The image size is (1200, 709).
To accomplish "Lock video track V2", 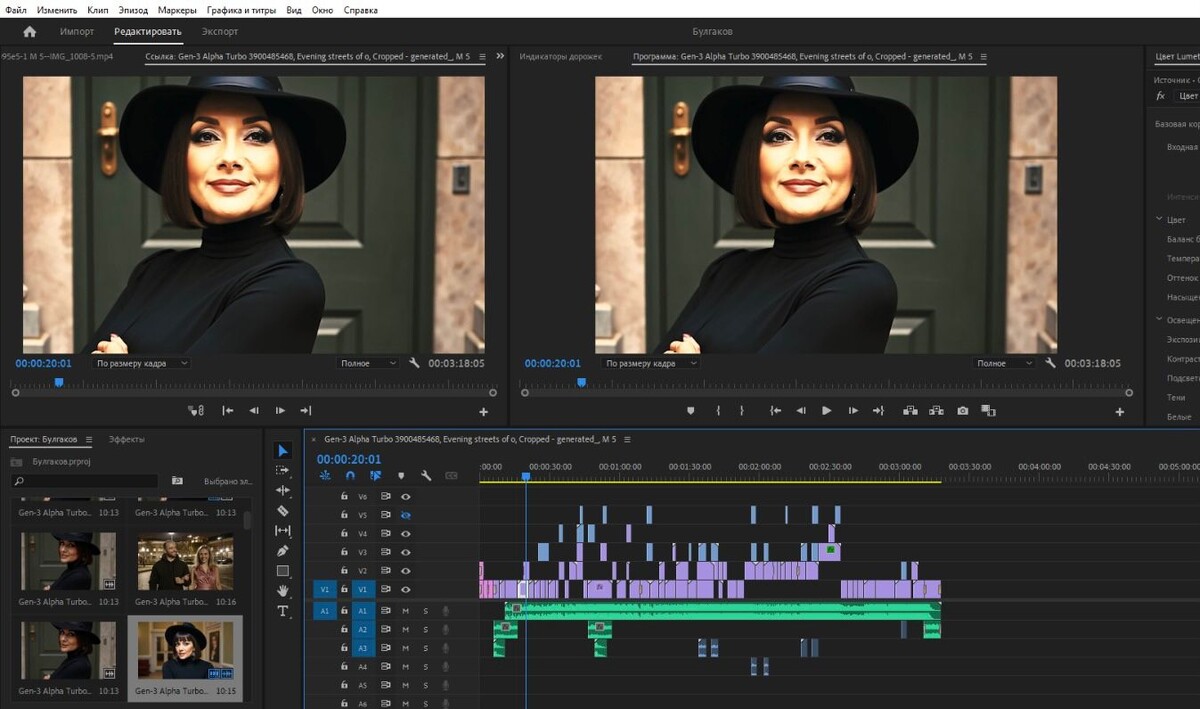I will [x=344, y=571].
